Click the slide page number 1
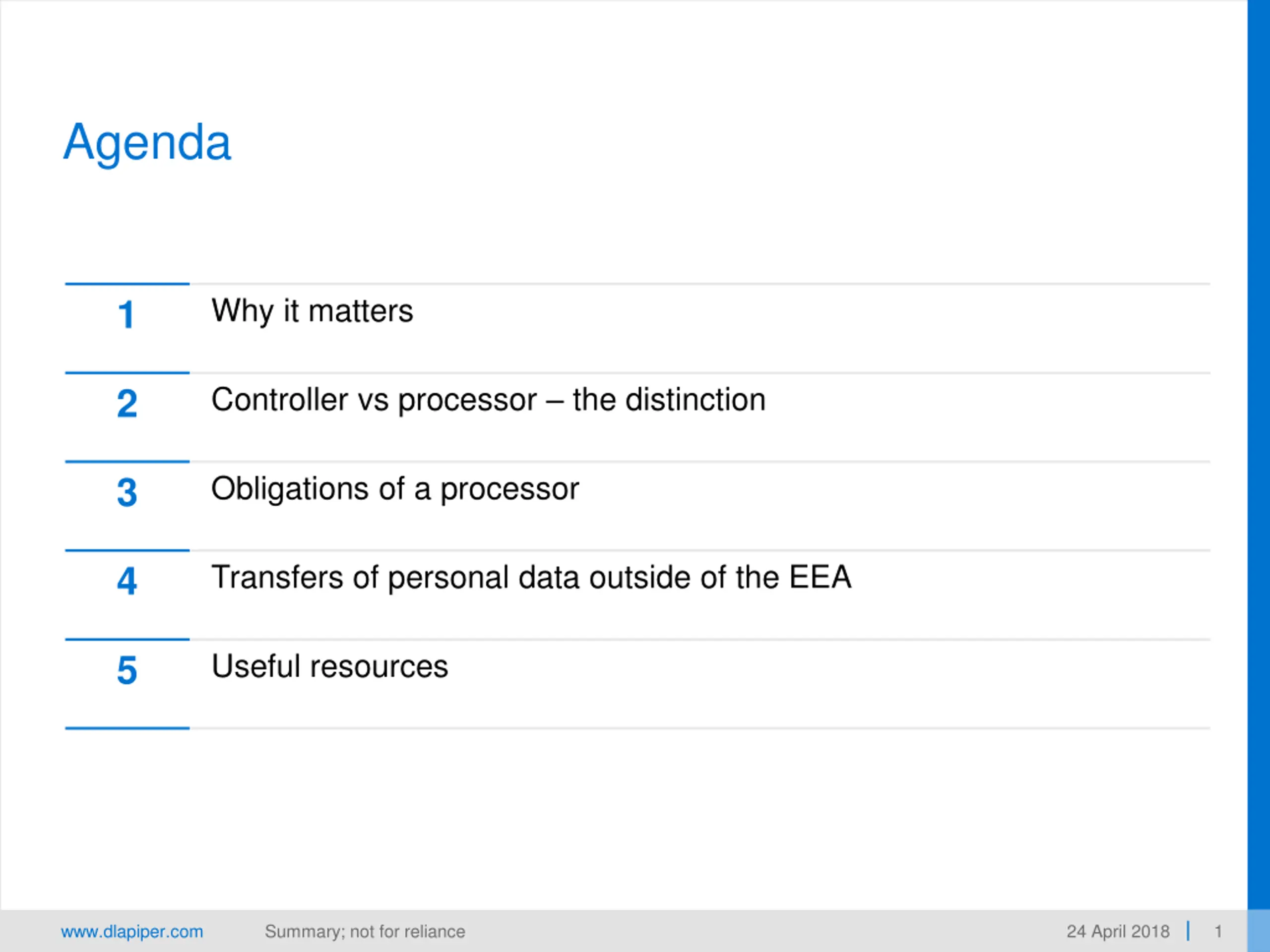Screen dimensions: 1270x952 click(x=1218, y=931)
